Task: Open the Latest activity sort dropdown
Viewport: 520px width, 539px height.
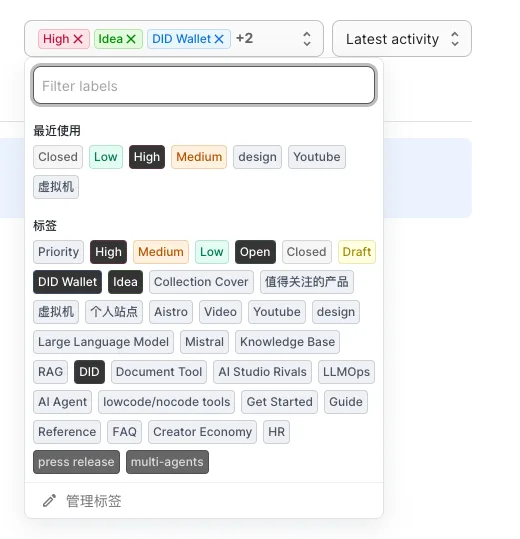Action: 402,38
